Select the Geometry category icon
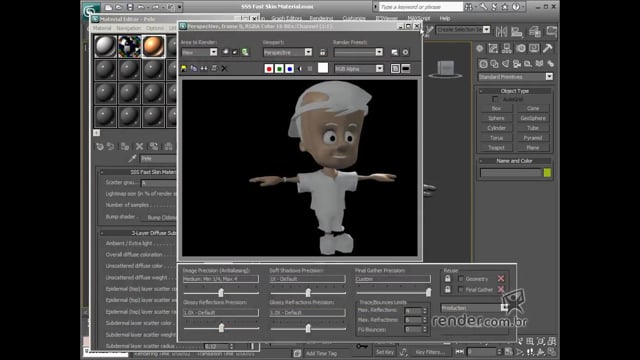The image size is (640, 360). click(x=483, y=64)
